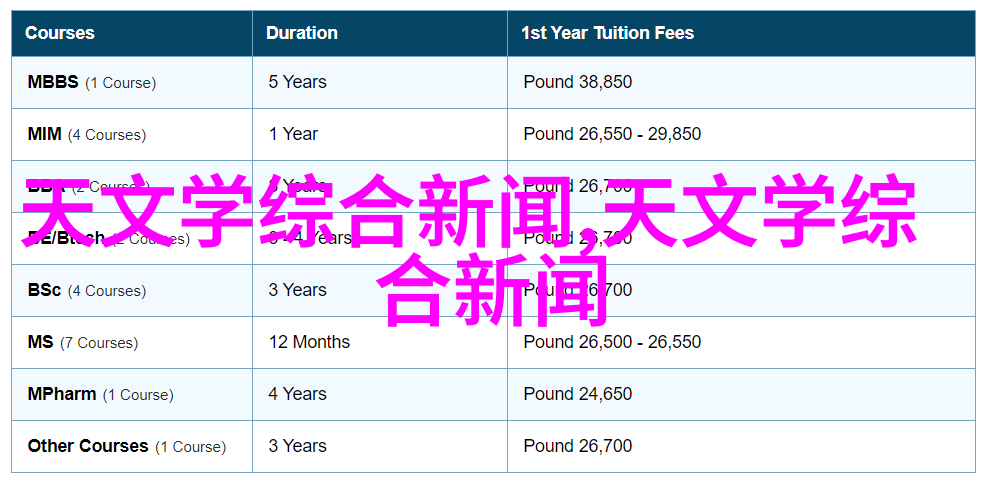Select the Pound 26,550 - 29,850 fee cell

pos(741,134)
